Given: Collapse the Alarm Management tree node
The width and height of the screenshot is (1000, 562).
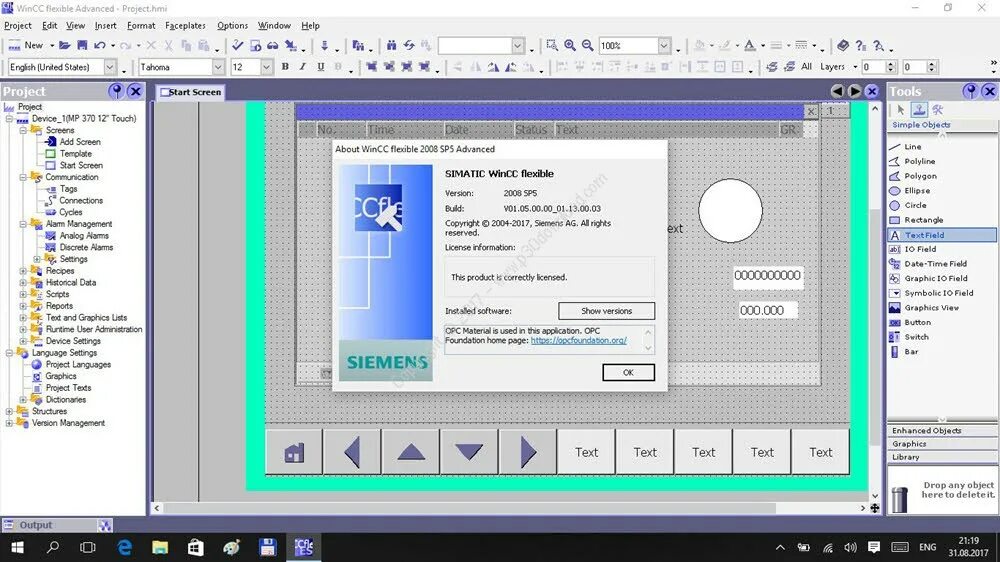Looking at the screenshot, I should [x=23, y=224].
